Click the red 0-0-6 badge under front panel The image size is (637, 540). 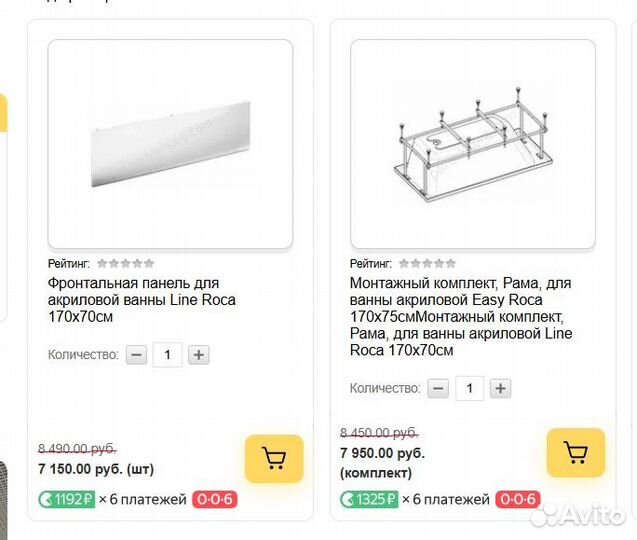tap(214, 499)
